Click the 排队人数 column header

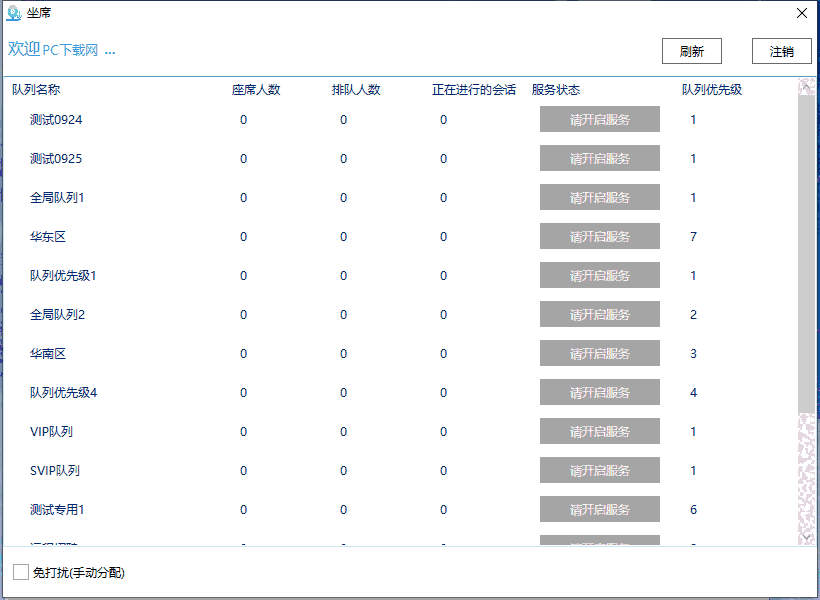[356, 89]
